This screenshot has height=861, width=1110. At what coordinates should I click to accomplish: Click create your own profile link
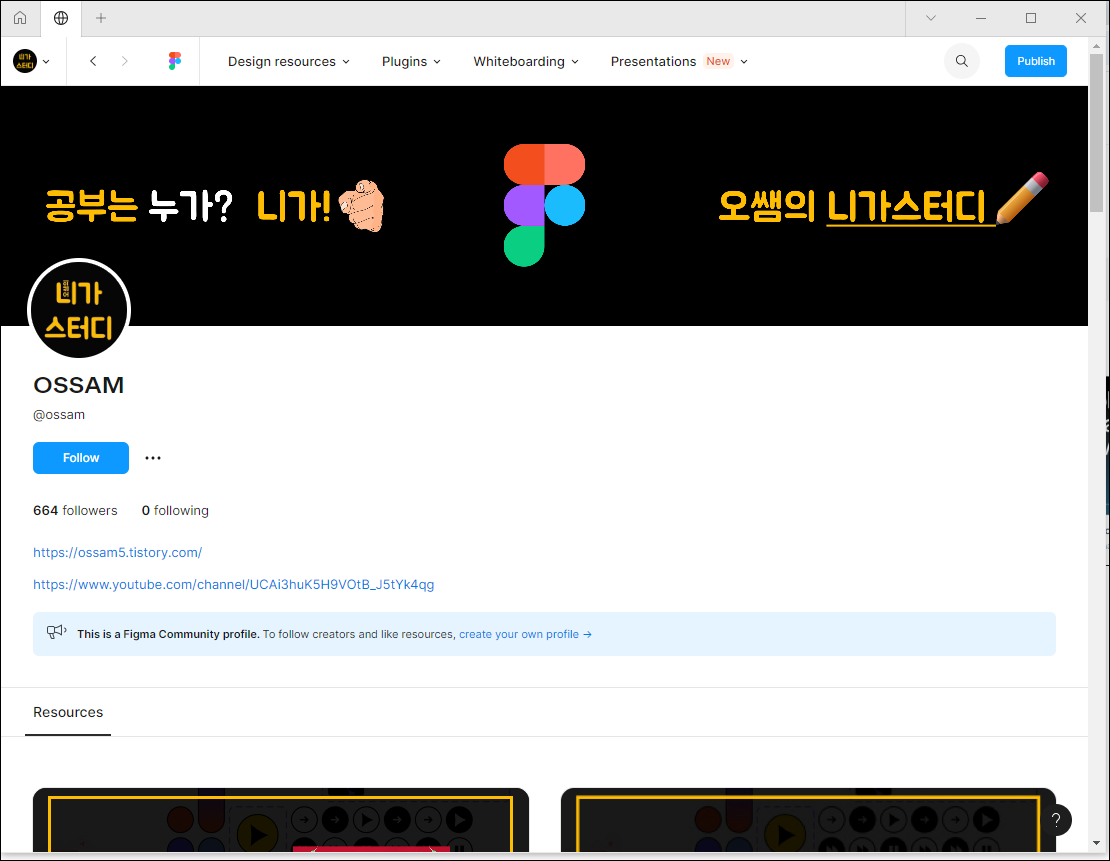[525, 634]
